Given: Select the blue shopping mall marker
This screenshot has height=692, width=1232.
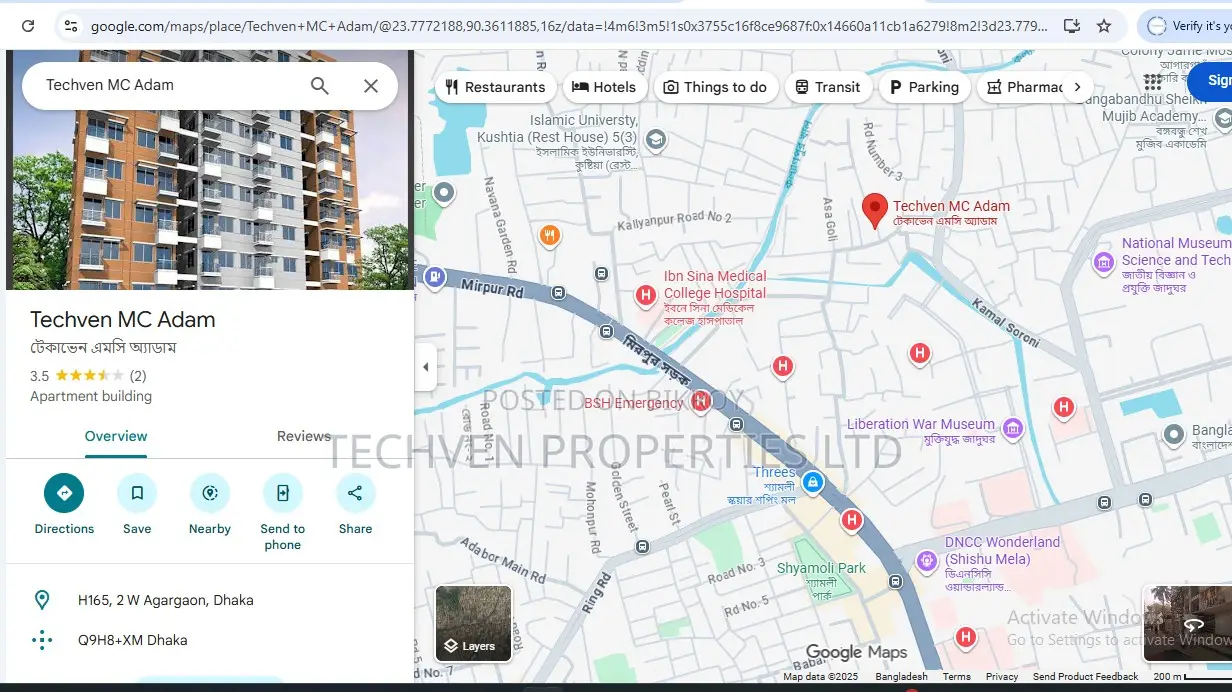Looking at the screenshot, I should tap(813, 482).
